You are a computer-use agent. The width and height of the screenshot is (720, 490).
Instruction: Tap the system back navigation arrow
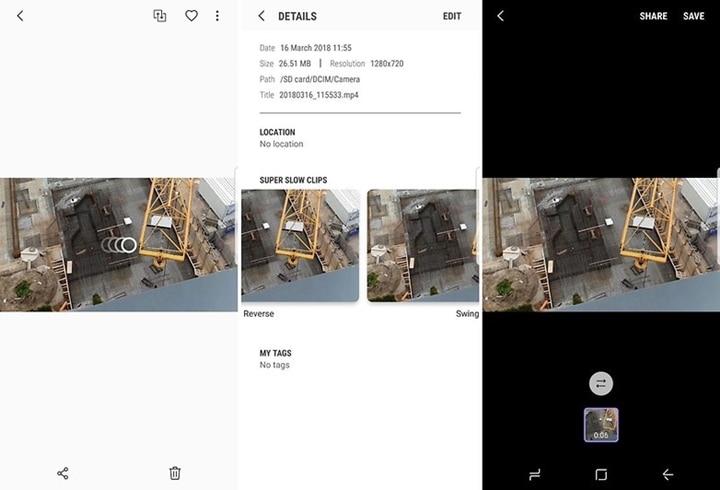pyautogui.click(x=668, y=474)
